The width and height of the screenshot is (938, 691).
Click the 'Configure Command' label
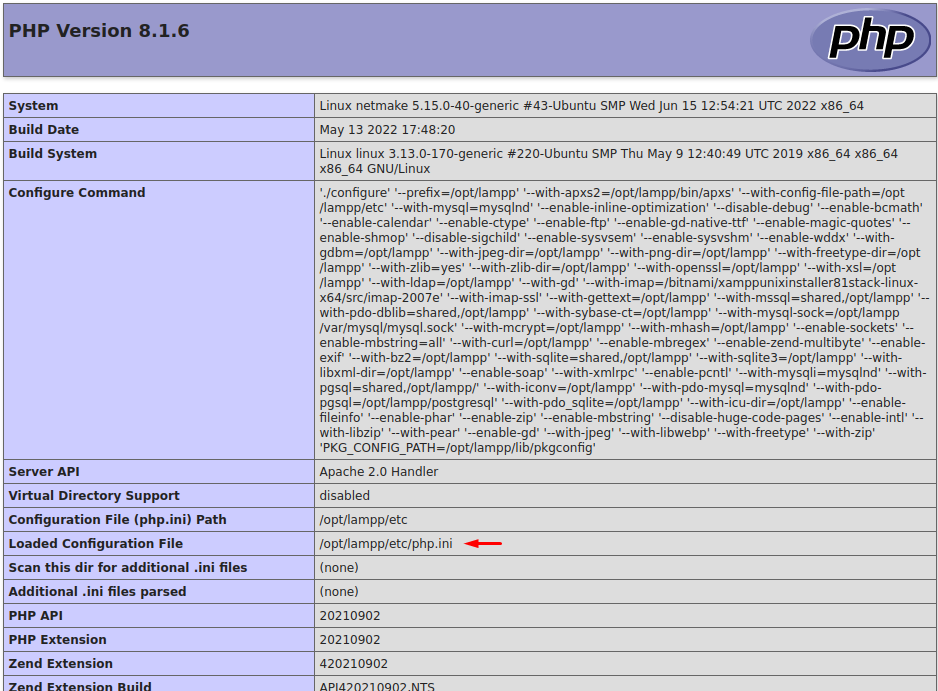point(77,193)
